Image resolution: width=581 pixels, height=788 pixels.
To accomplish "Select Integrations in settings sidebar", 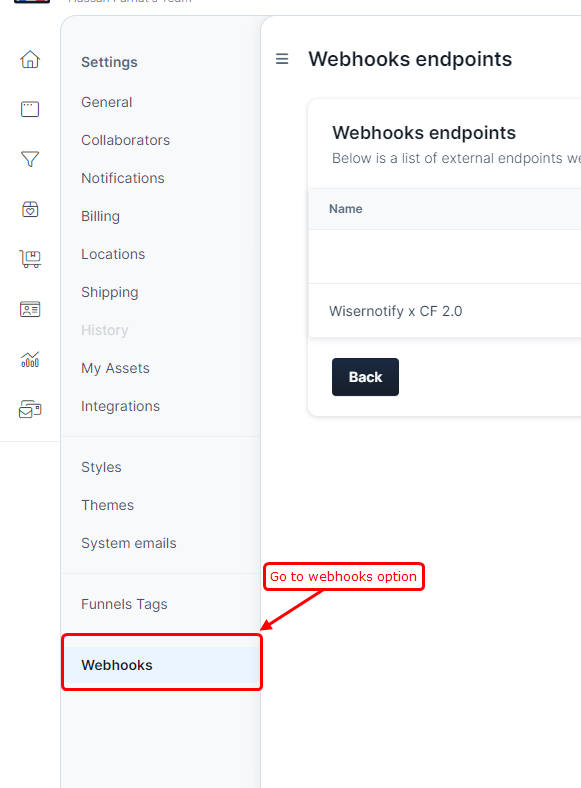I will coord(121,406).
